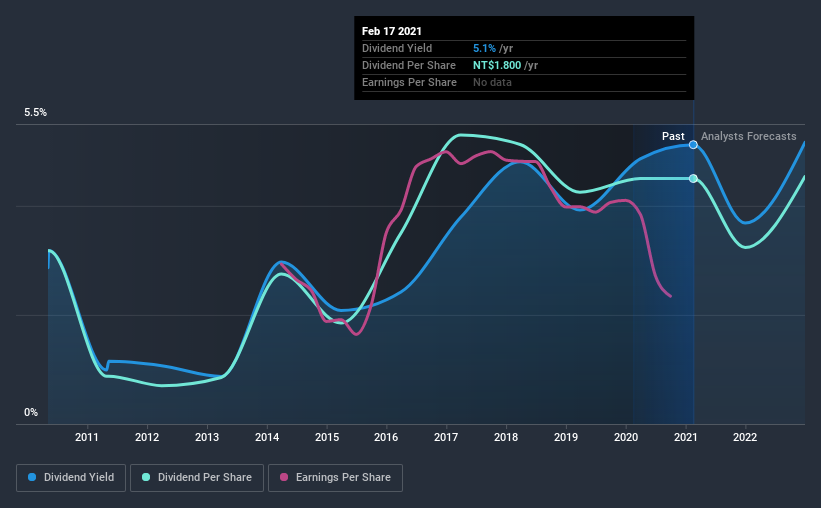
Task: Click the 2012 x-axis label
Action: [x=147, y=437]
